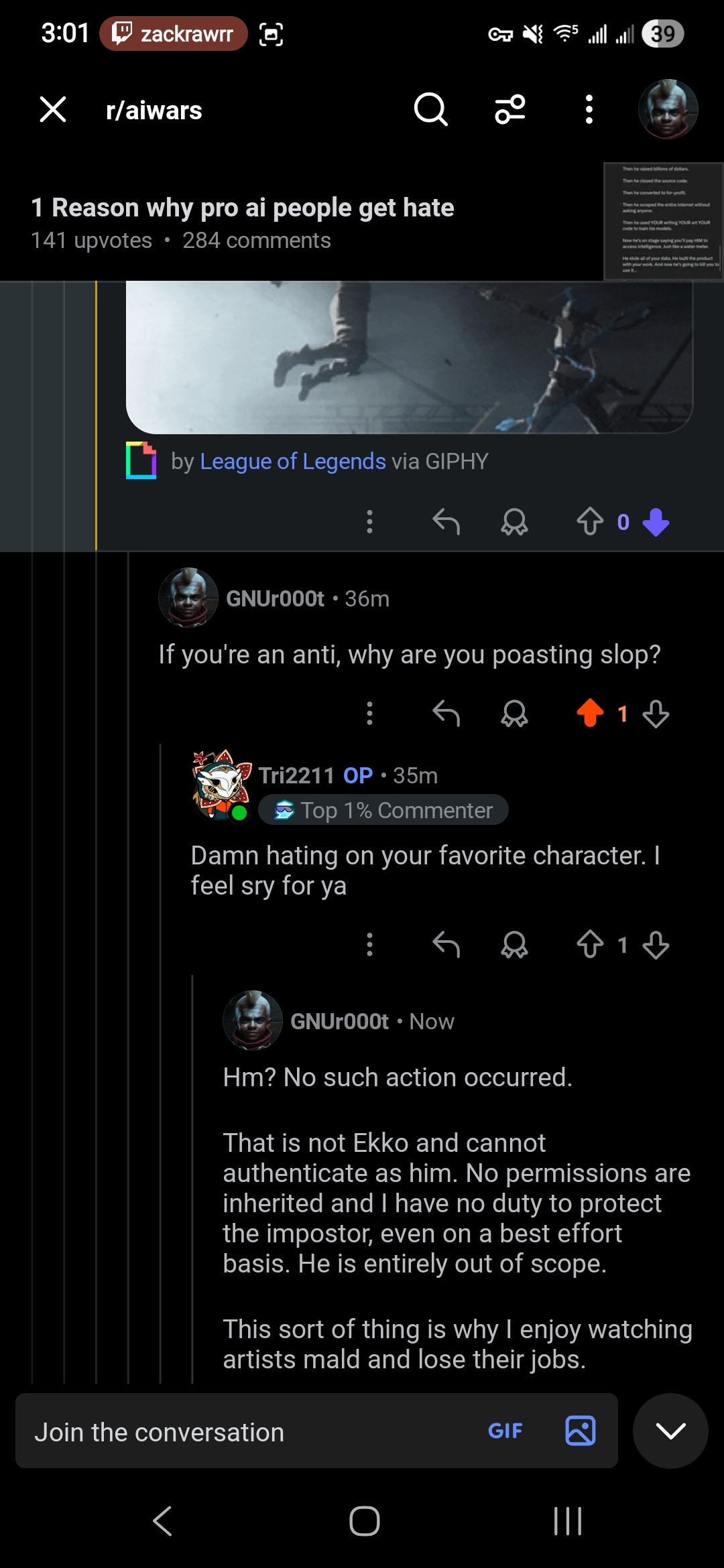The width and height of the screenshot is (724, 1568).
Task: Open more options for Tri2211's comment
Action: (369, 945)
